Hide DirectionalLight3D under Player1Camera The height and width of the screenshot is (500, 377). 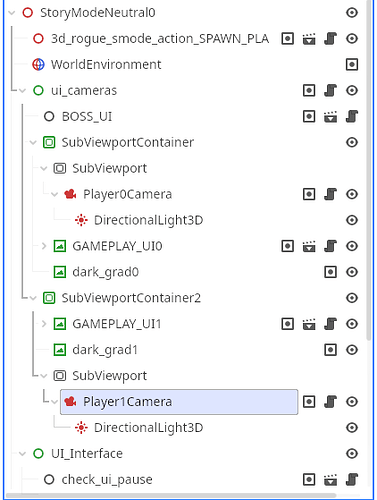tap(352, 428)
